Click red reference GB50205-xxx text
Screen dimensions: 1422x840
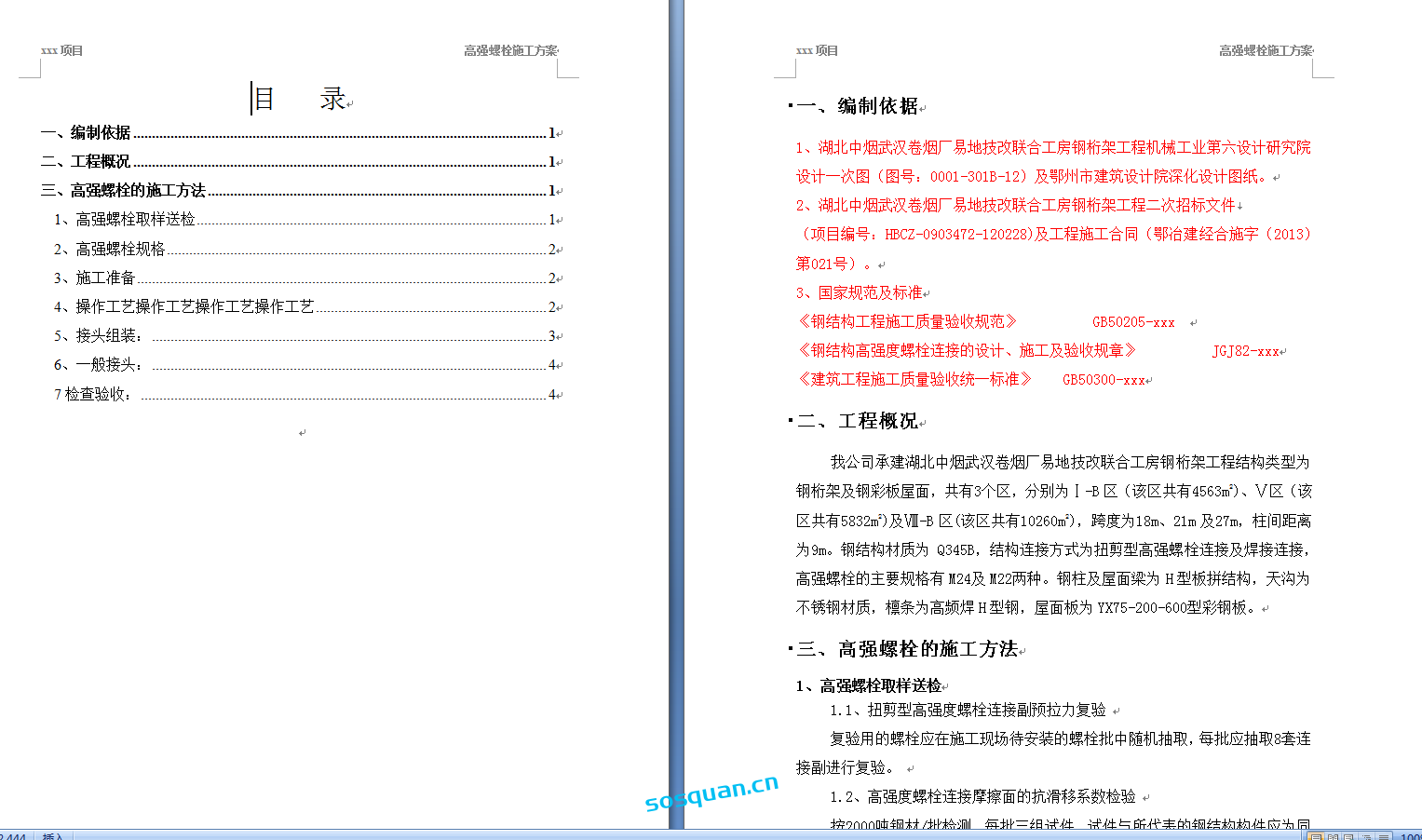point(1133,323)
